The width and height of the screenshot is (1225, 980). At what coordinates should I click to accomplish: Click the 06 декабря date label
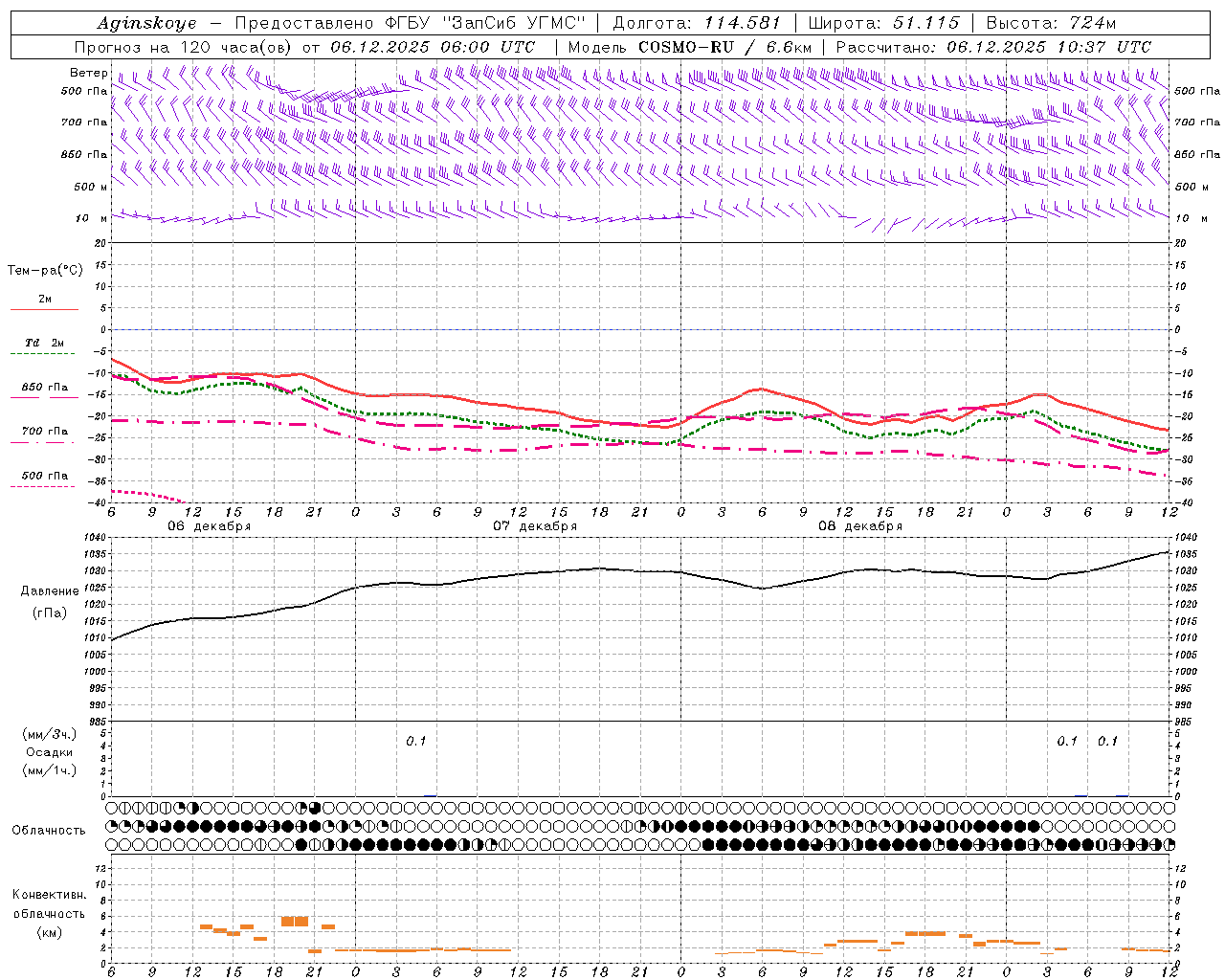210,526
